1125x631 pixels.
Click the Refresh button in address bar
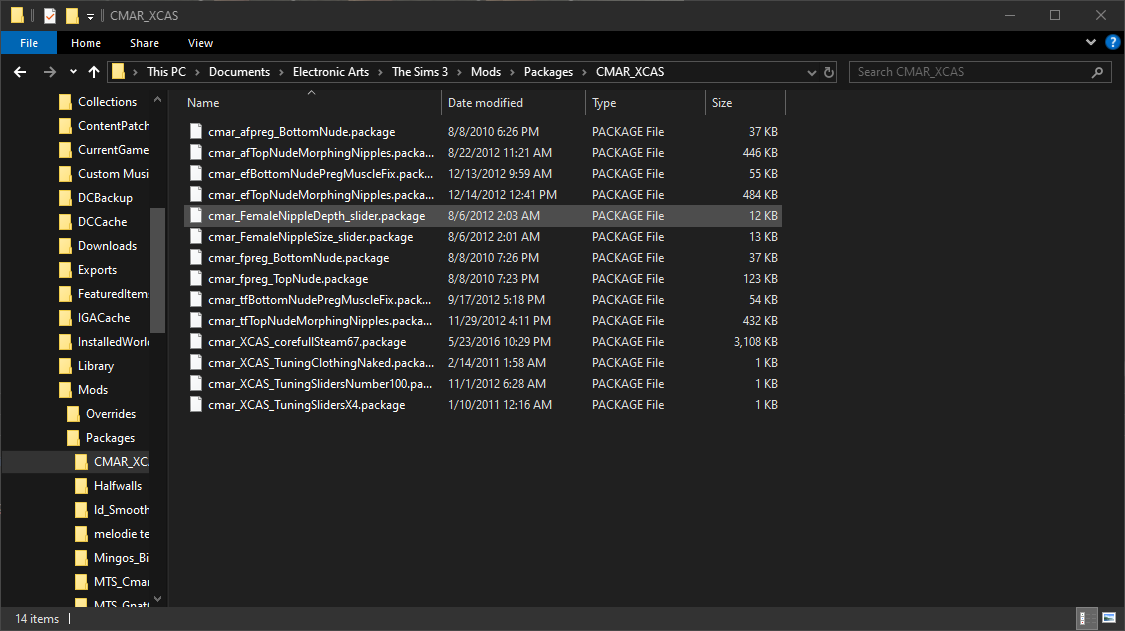tap(828, 72)
